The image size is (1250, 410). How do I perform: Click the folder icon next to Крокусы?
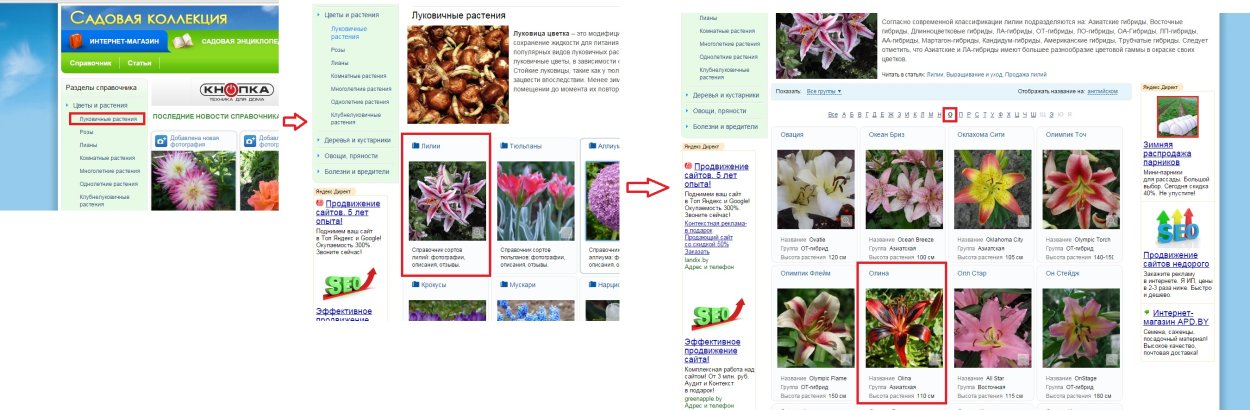(x=415, y=285)
